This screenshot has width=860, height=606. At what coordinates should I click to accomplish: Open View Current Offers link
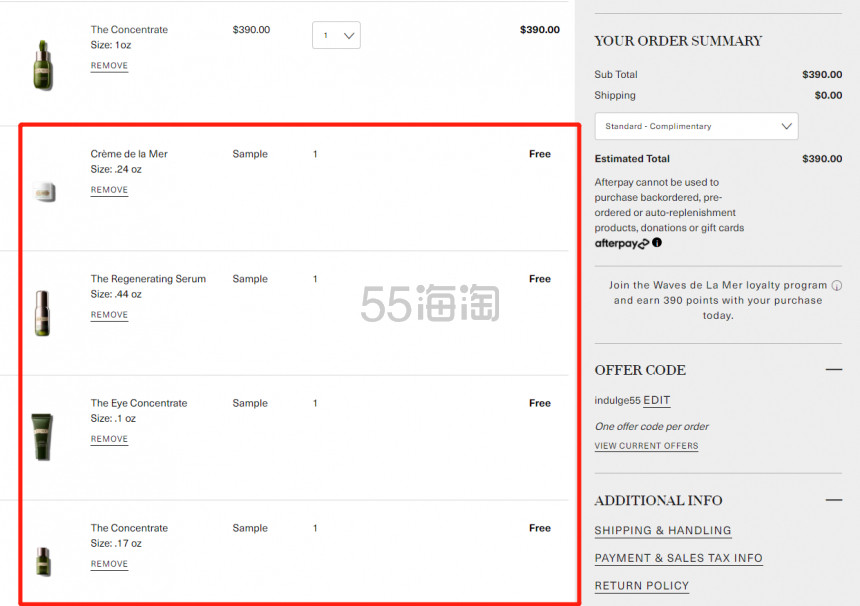646,446
